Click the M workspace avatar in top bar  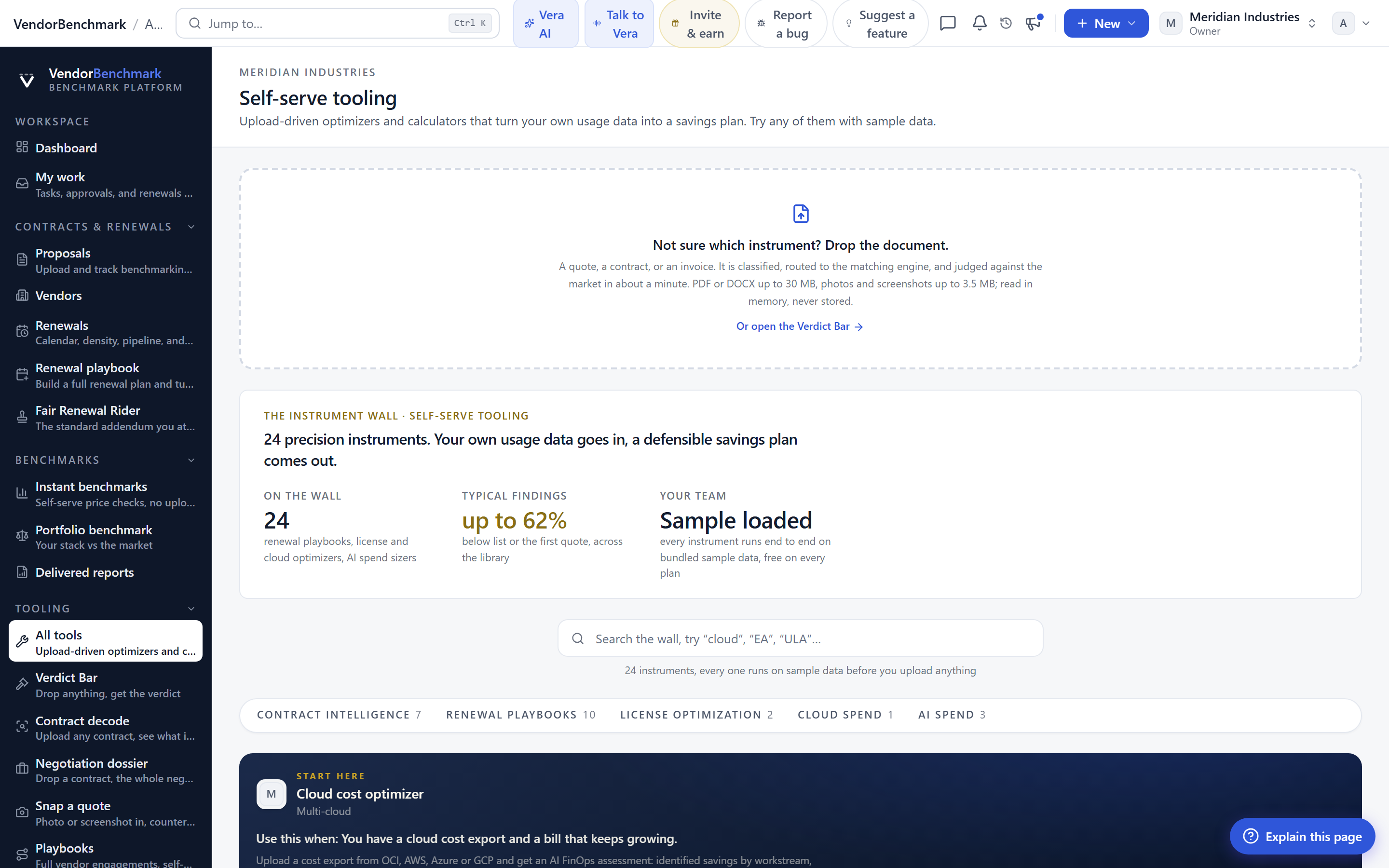click(1171, 23)
